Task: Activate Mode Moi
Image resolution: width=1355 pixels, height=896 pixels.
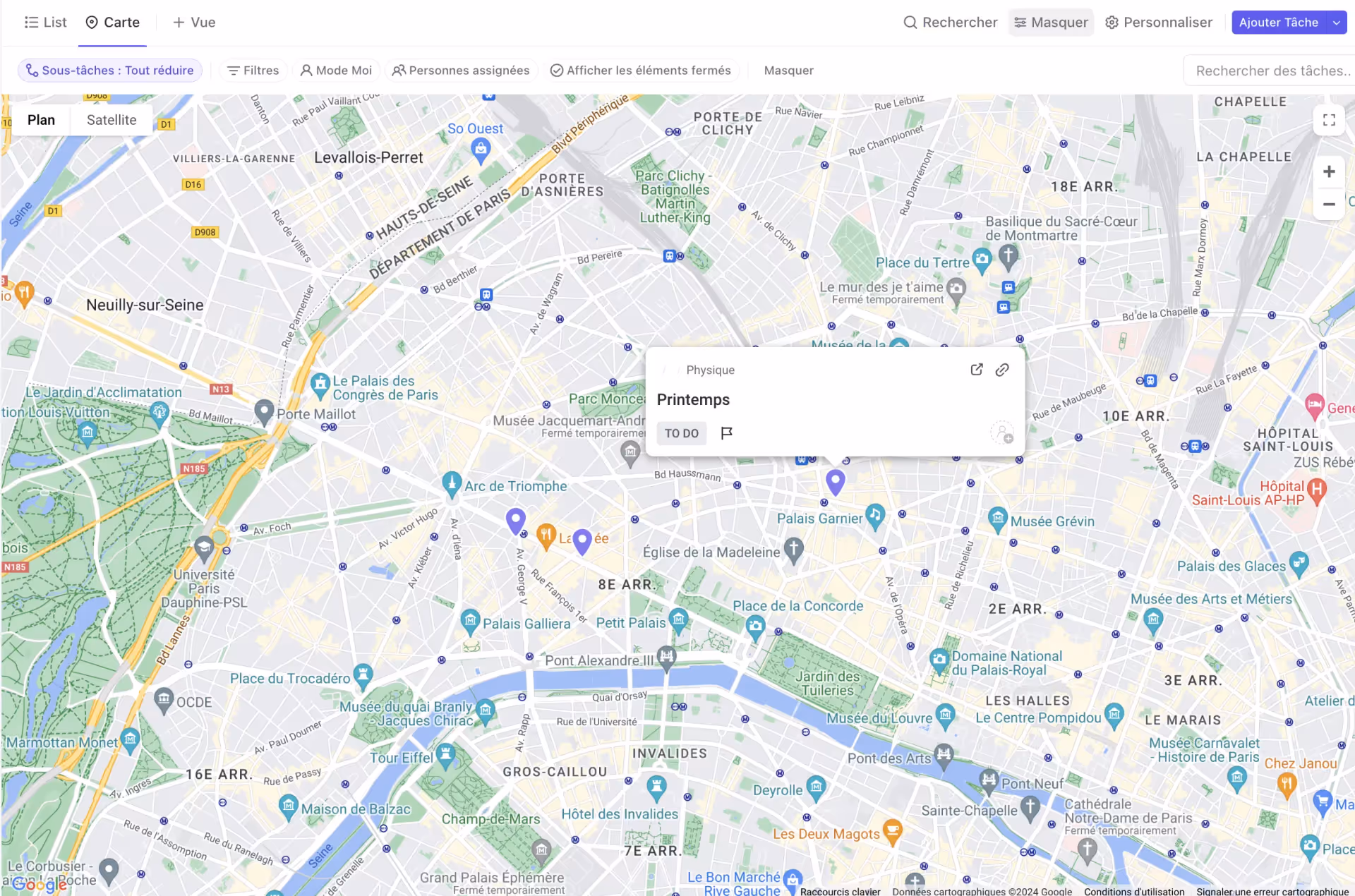Action: tap(337, 70)
